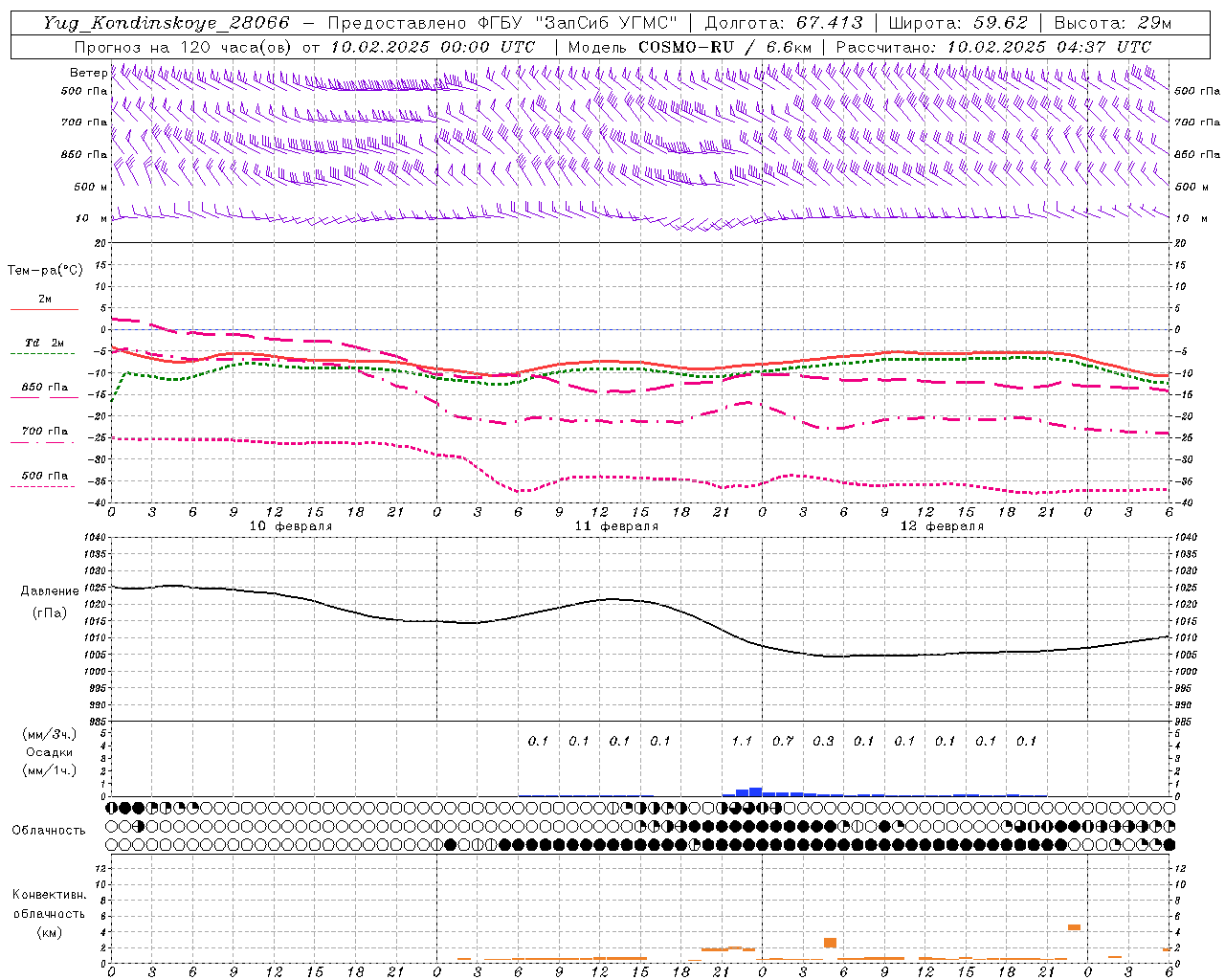
Task: Select the Модель COSMO-RU / 6.6км text
Action: coord(689,47)
